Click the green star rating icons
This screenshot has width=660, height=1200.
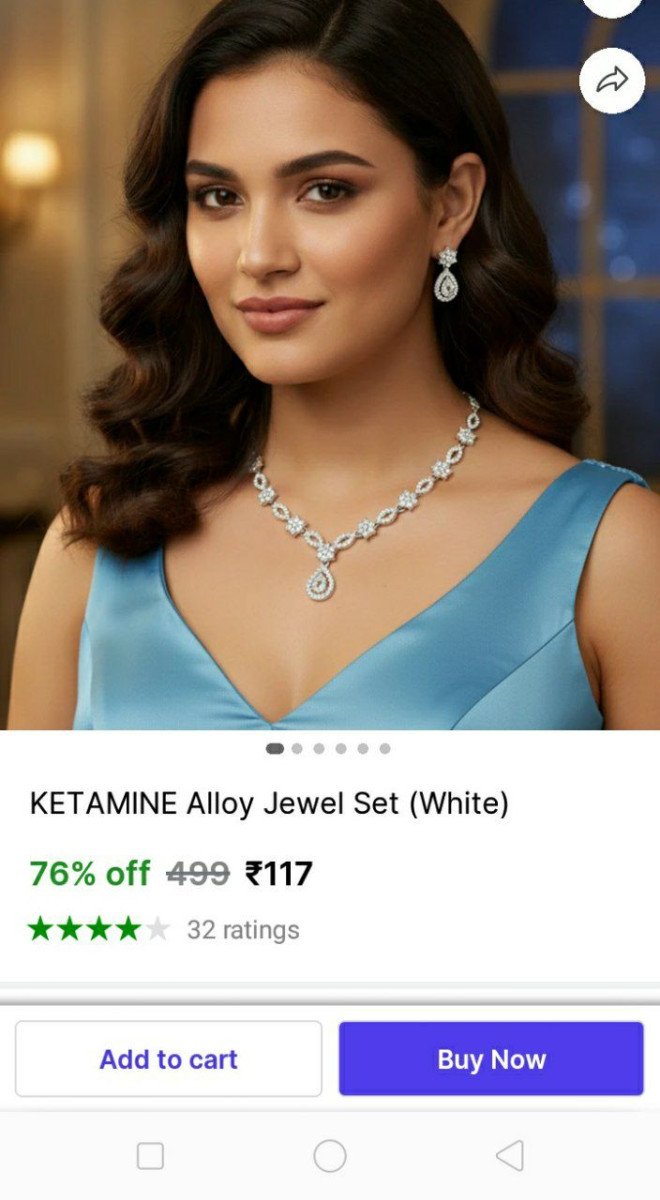tap(85, 930)
